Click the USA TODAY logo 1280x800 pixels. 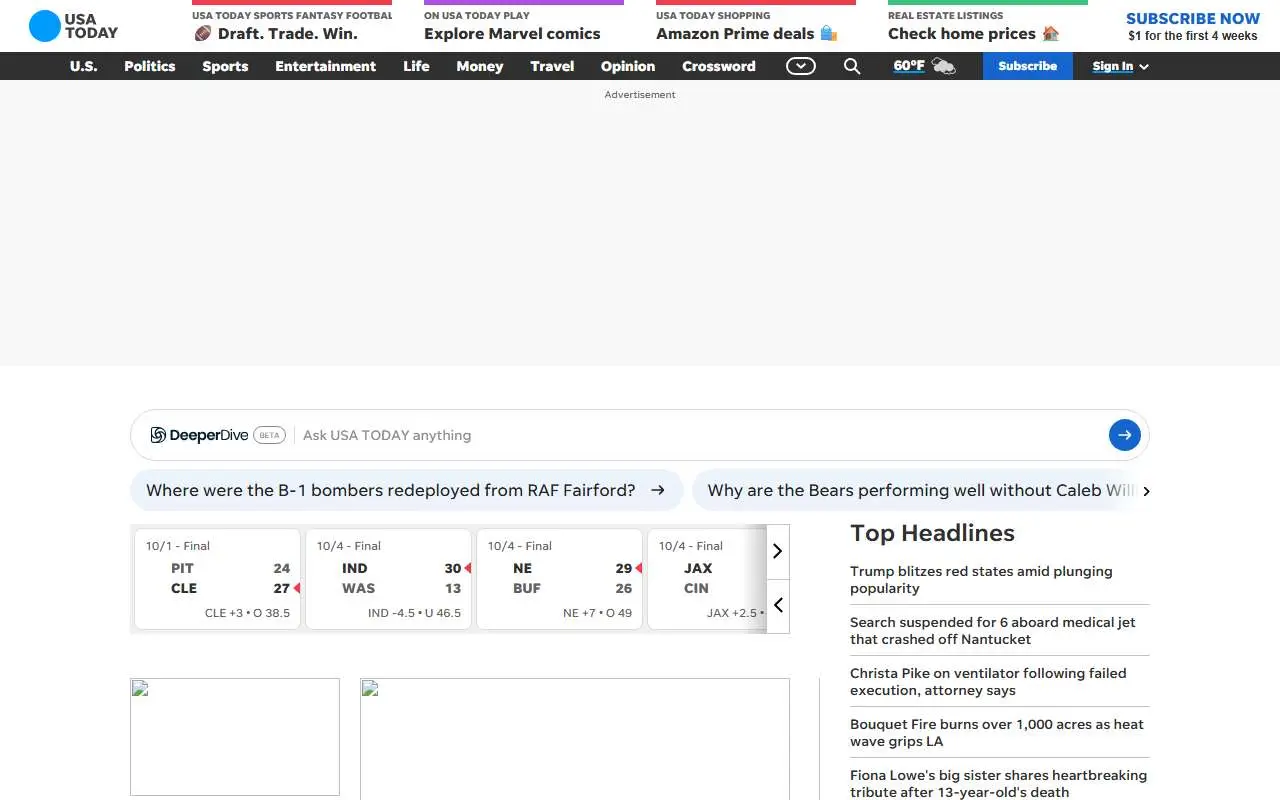pyautogui.click(x=73, y=26)
